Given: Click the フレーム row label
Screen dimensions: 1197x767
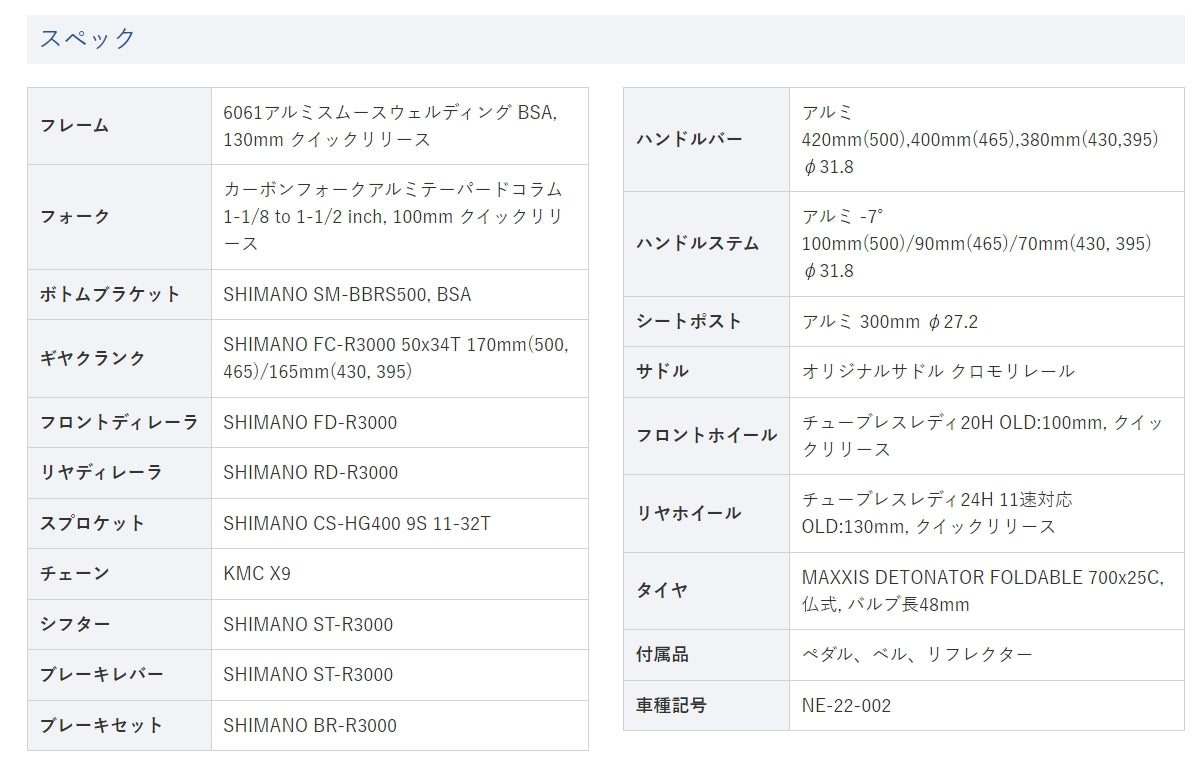Looking at the screenshot, I should (x=74, y=126).
